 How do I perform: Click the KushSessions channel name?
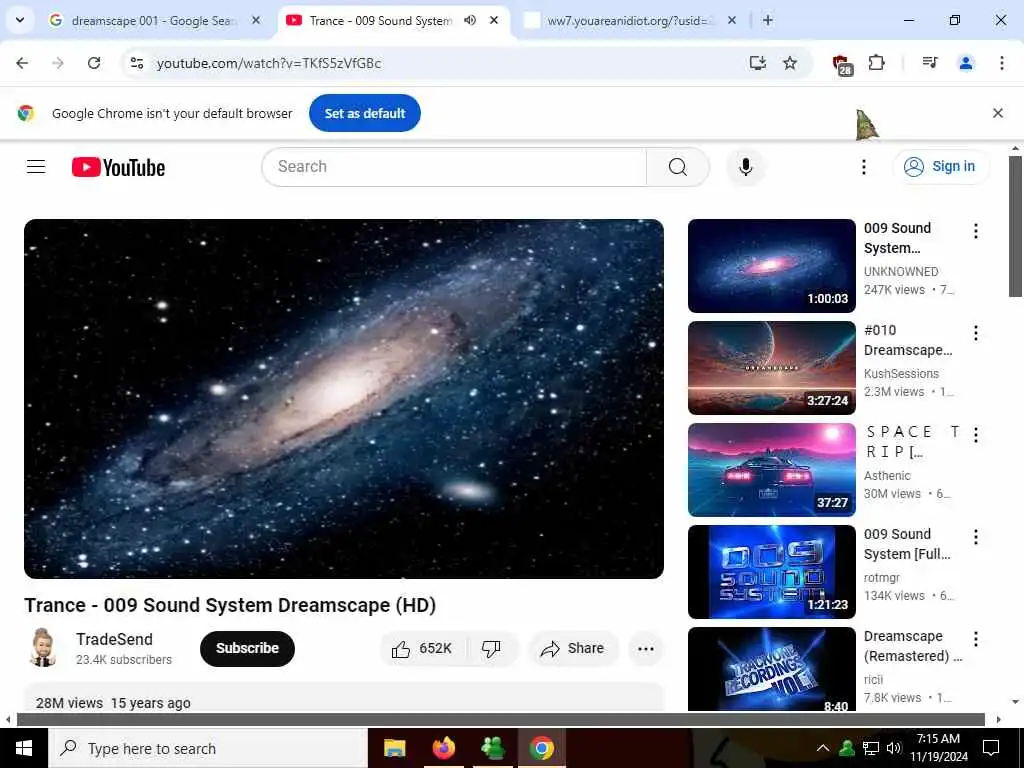[901, 374]
